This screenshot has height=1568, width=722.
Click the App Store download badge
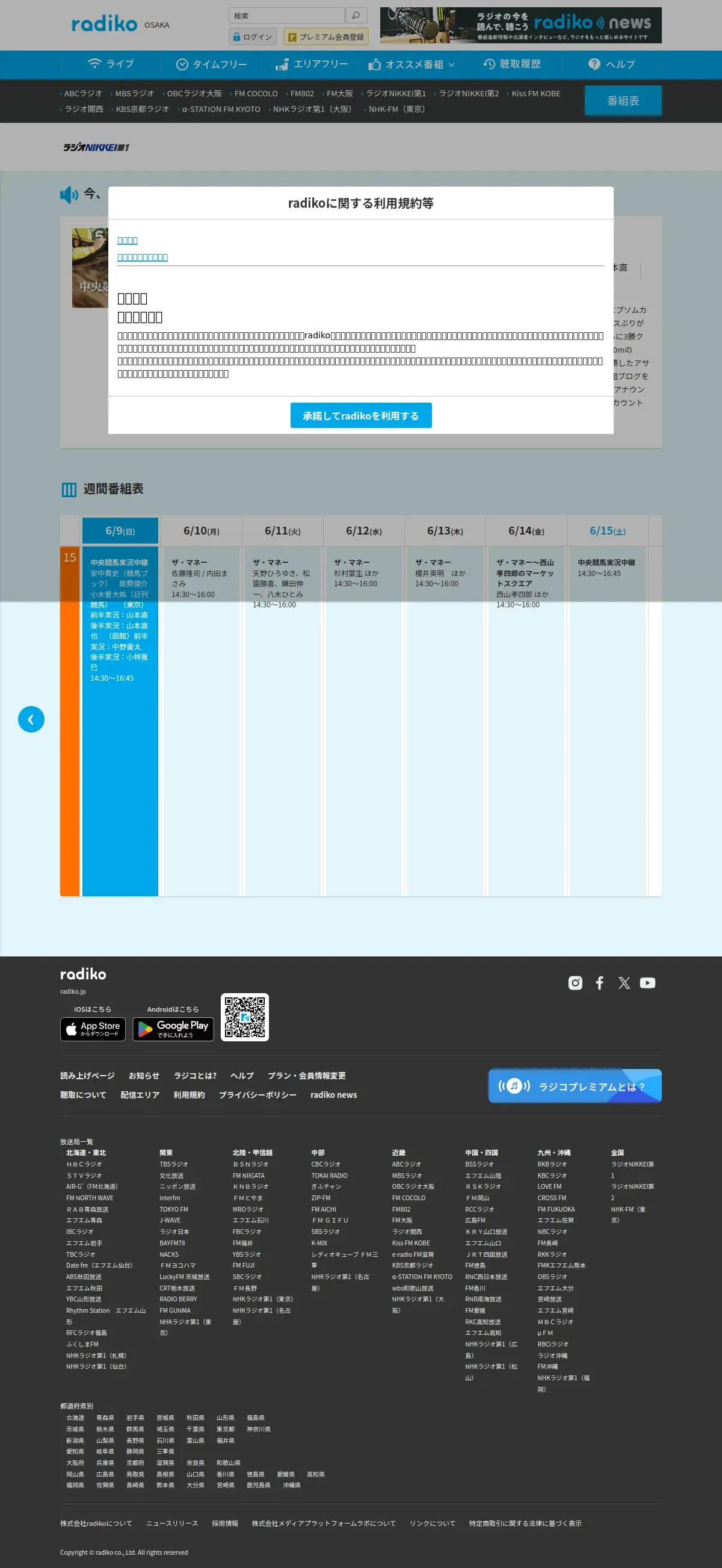(93, 1029)
